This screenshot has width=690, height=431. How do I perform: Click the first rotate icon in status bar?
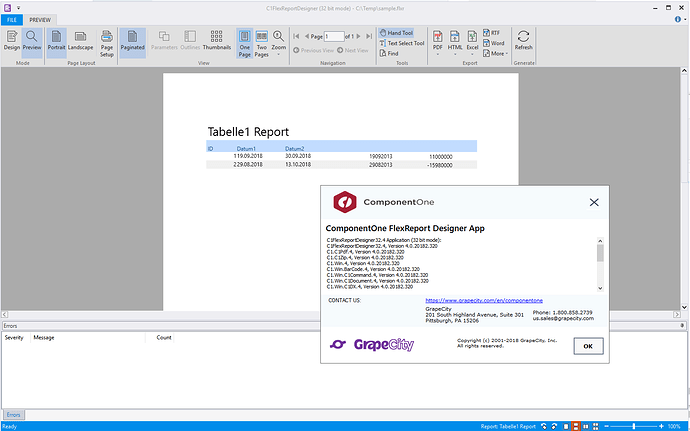(x=544, y=426)
